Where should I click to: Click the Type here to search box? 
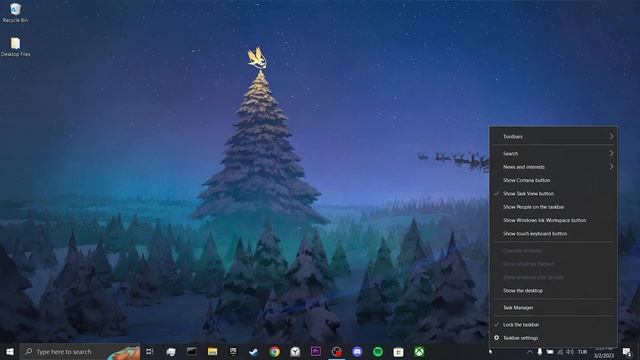(80, 351)
